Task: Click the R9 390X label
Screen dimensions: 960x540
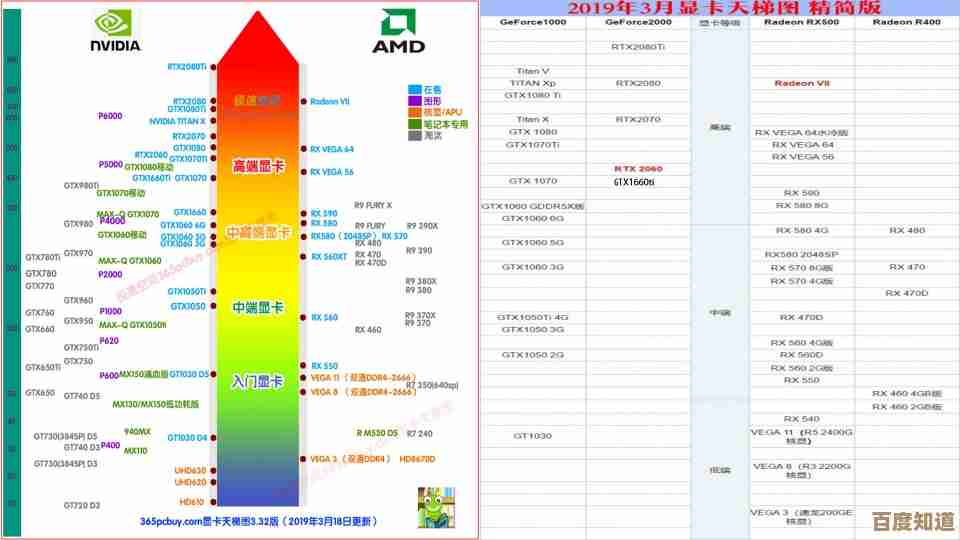Action: [422, 226]
